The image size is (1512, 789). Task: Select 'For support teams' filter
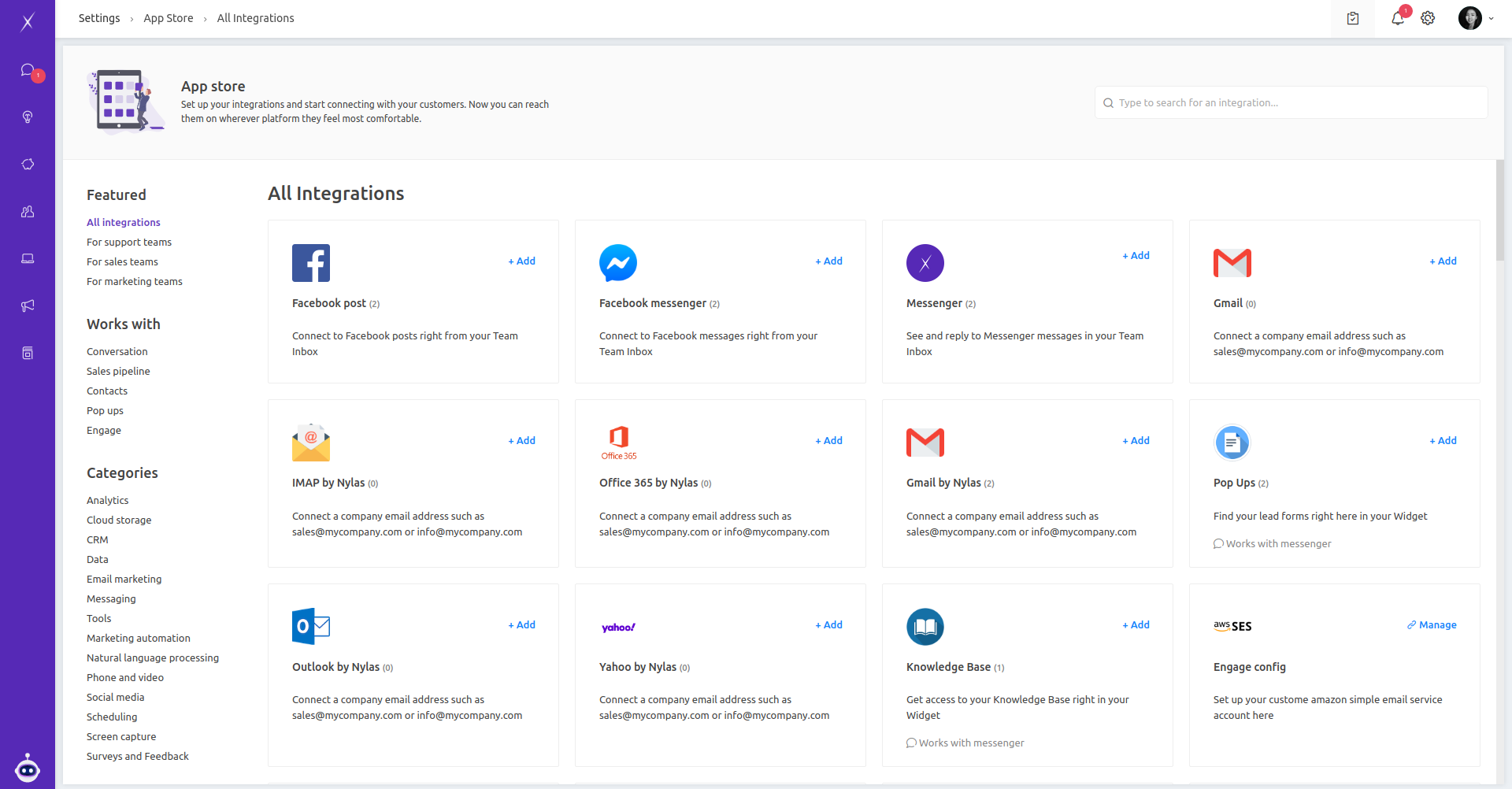tap(129, 243)
